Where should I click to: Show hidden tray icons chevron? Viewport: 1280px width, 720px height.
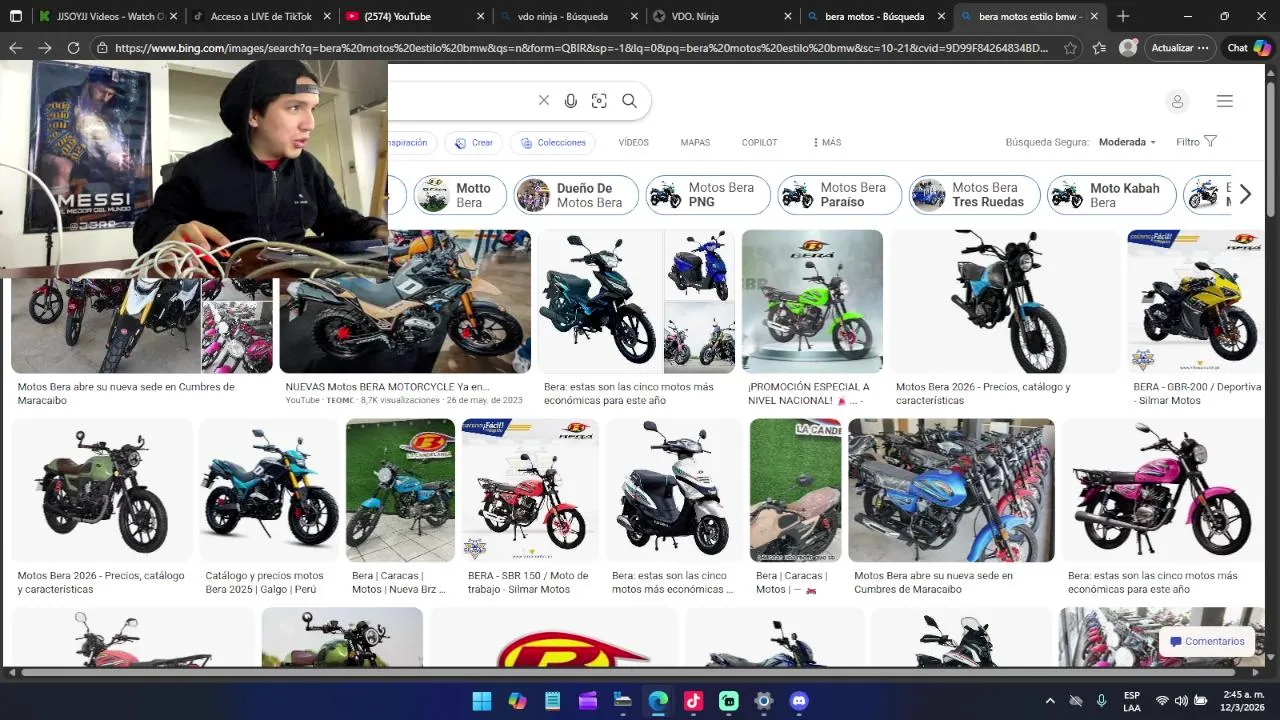tap(1050, 701)
